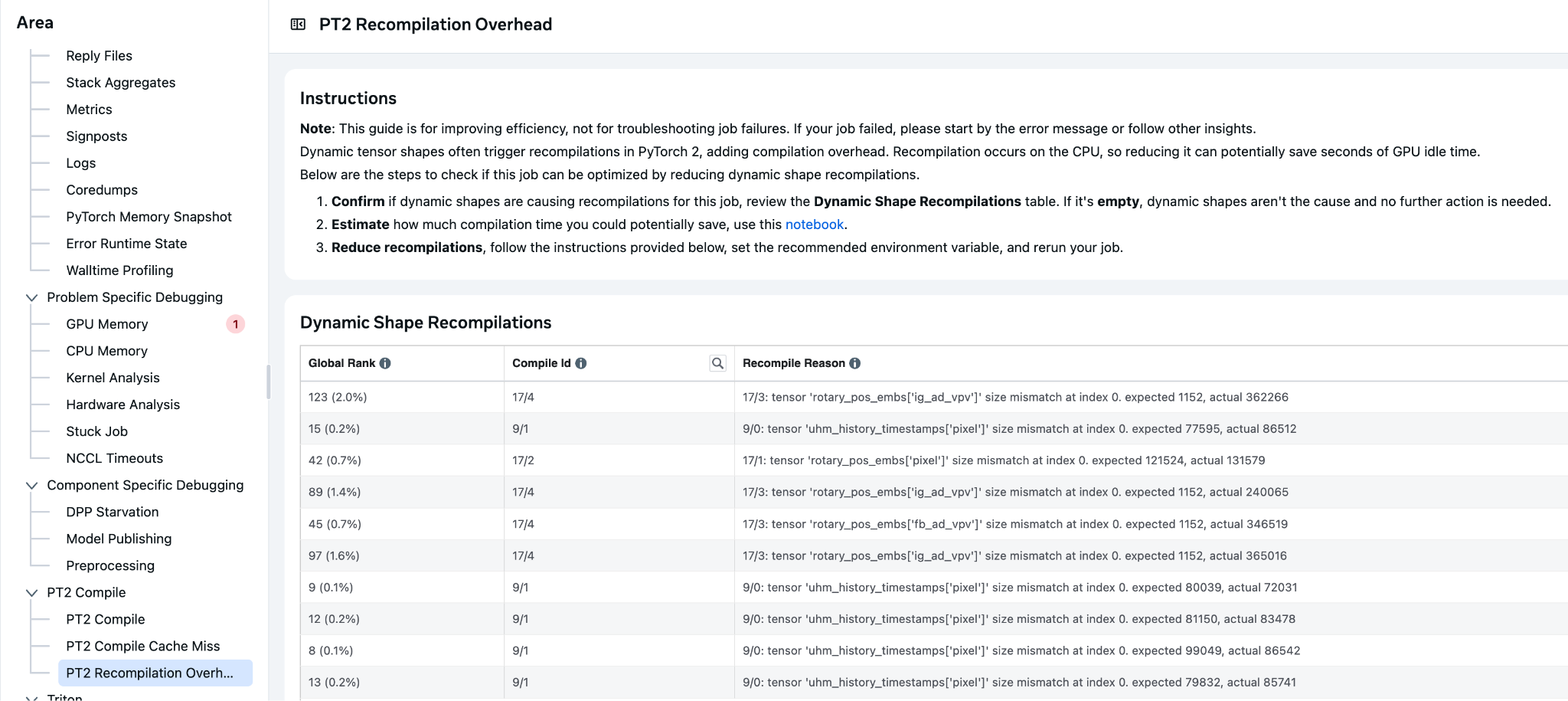Viewport: 1568px width, 701px height.
Task: Expand the Triton section chevron
Action: (x=32, y=697)
